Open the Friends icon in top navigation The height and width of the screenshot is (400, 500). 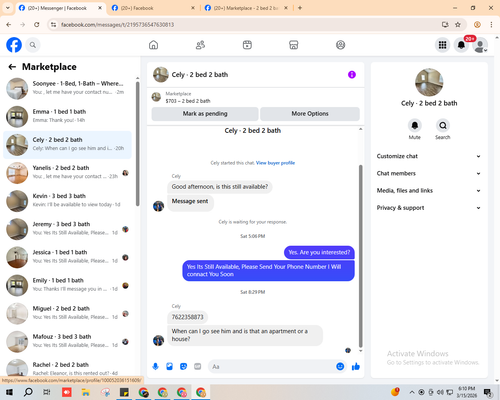200,45
